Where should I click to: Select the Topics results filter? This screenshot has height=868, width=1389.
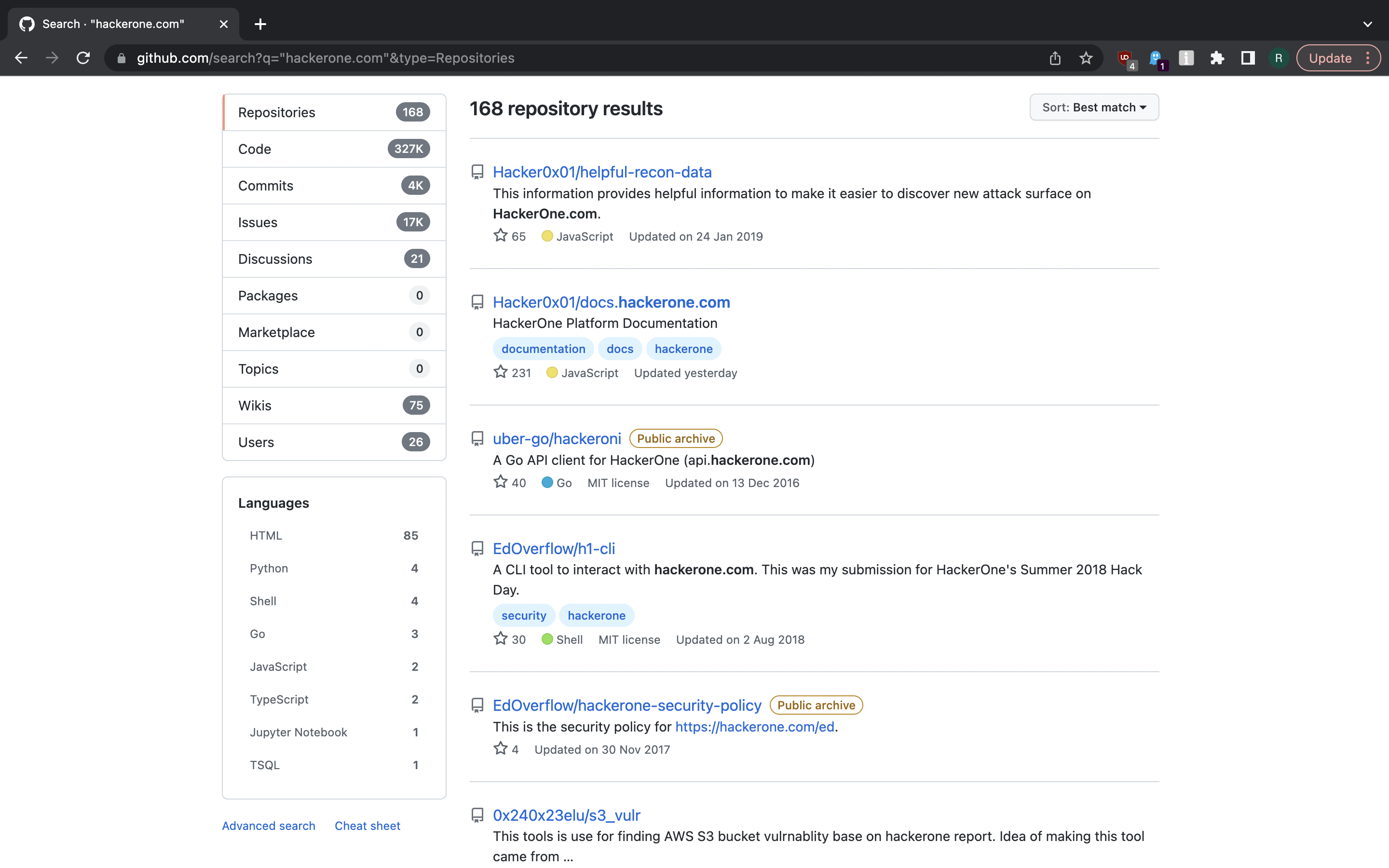pyautogui.click(x=334, y=369)
